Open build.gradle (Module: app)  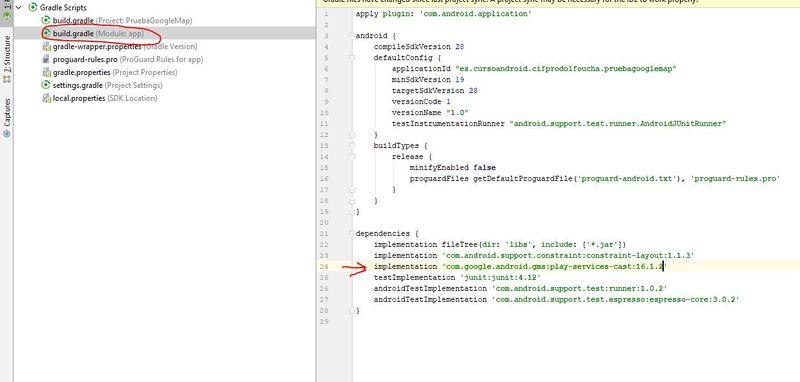pos(98,34)
